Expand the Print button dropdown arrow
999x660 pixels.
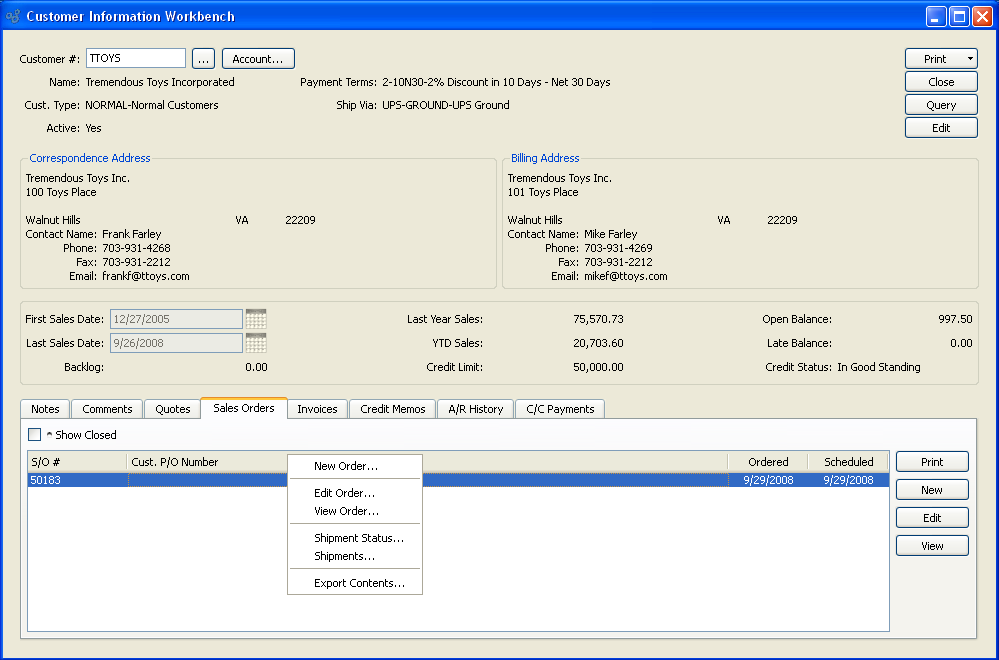[x=969, y=60]
